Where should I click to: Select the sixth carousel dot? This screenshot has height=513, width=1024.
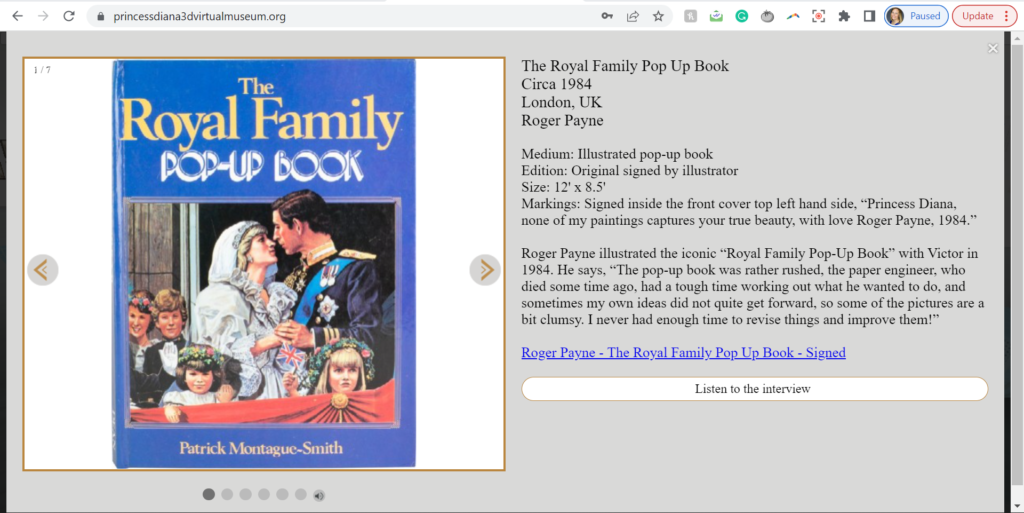point(301,494)
